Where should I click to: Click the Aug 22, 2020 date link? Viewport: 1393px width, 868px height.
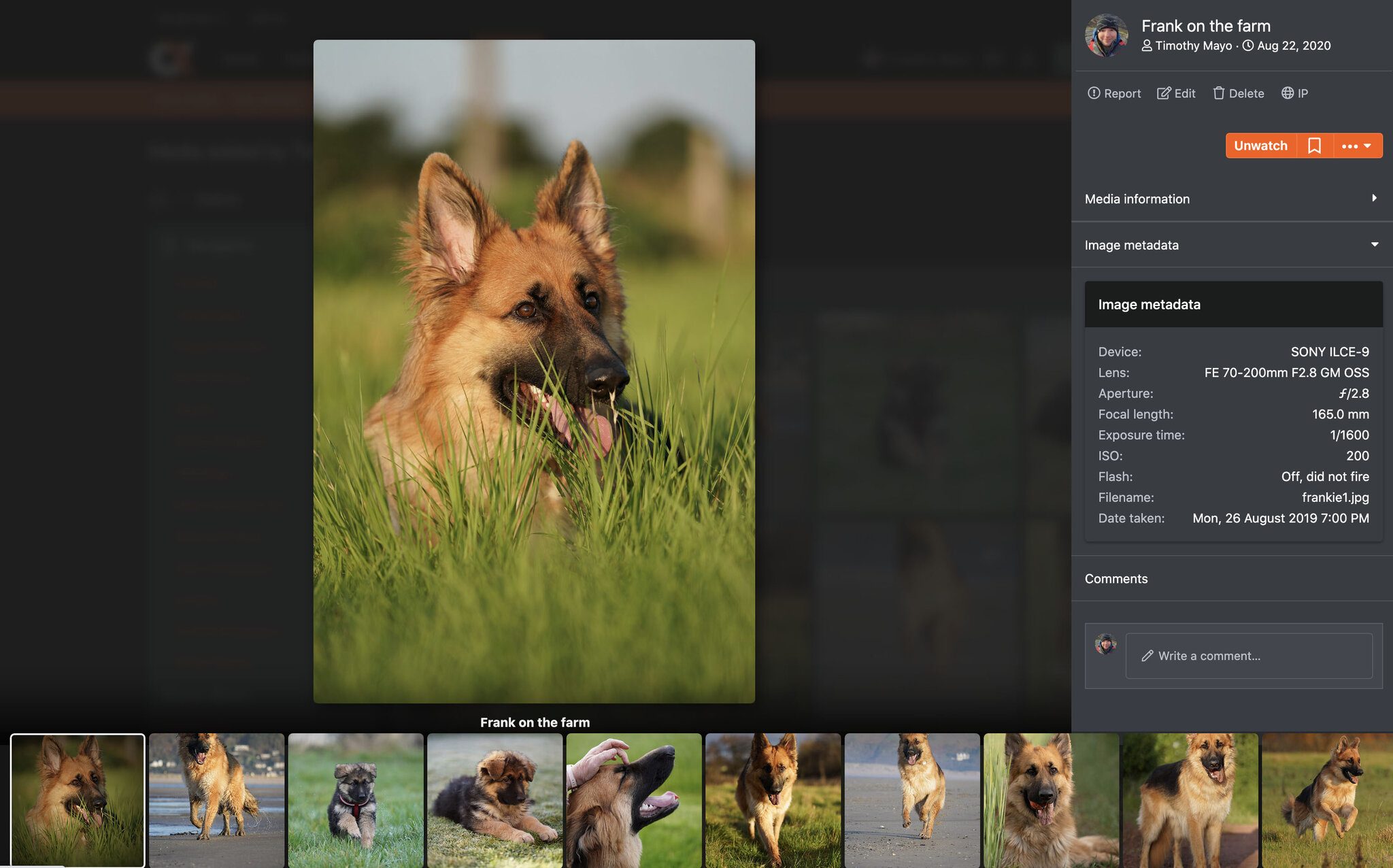click(x=1294, y=46)
